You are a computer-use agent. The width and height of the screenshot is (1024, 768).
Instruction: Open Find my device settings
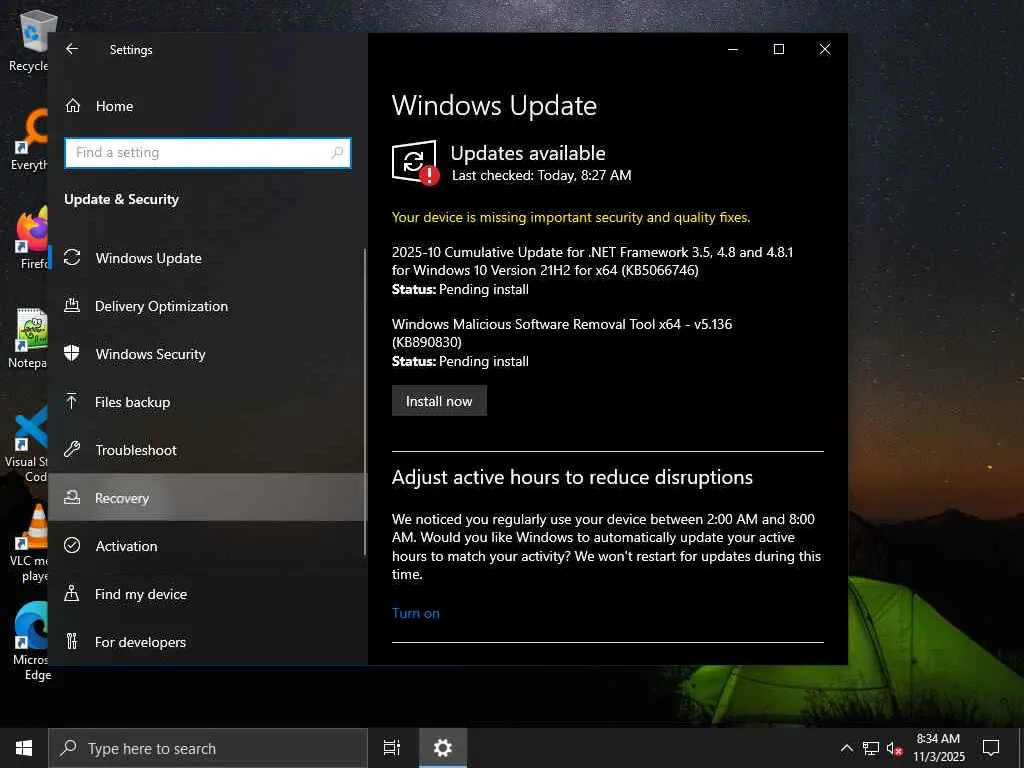point(207,594)
